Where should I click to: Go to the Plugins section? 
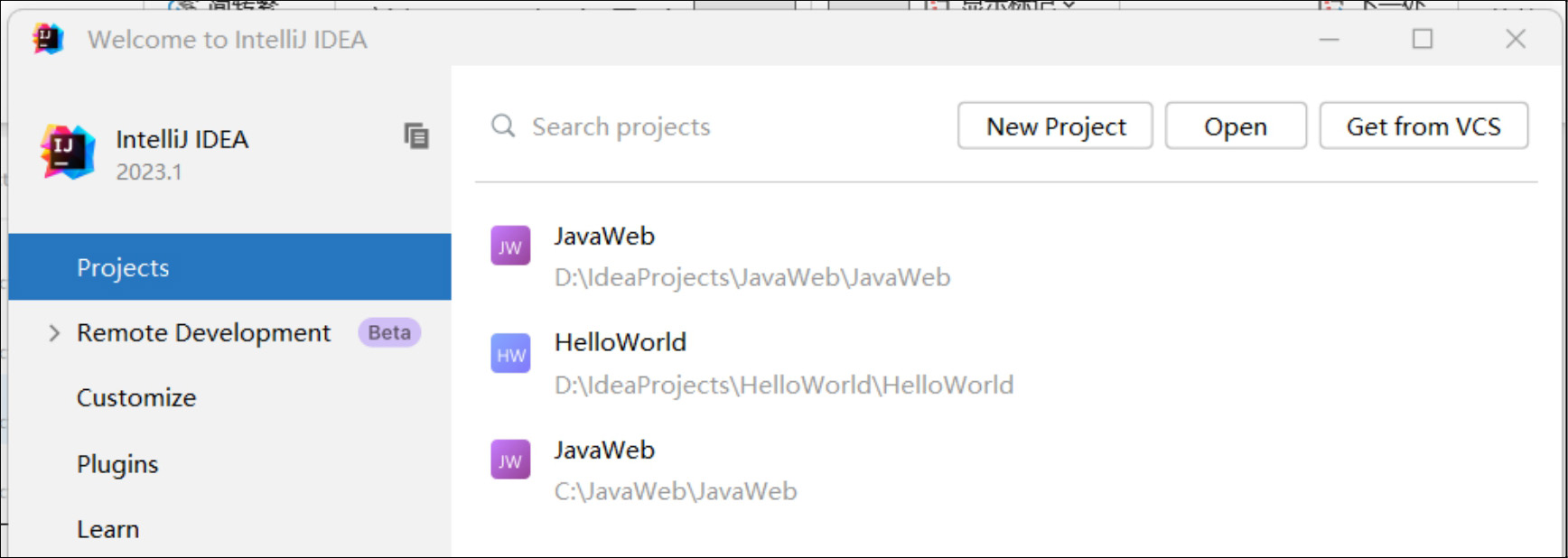click(x=117, y=464)
